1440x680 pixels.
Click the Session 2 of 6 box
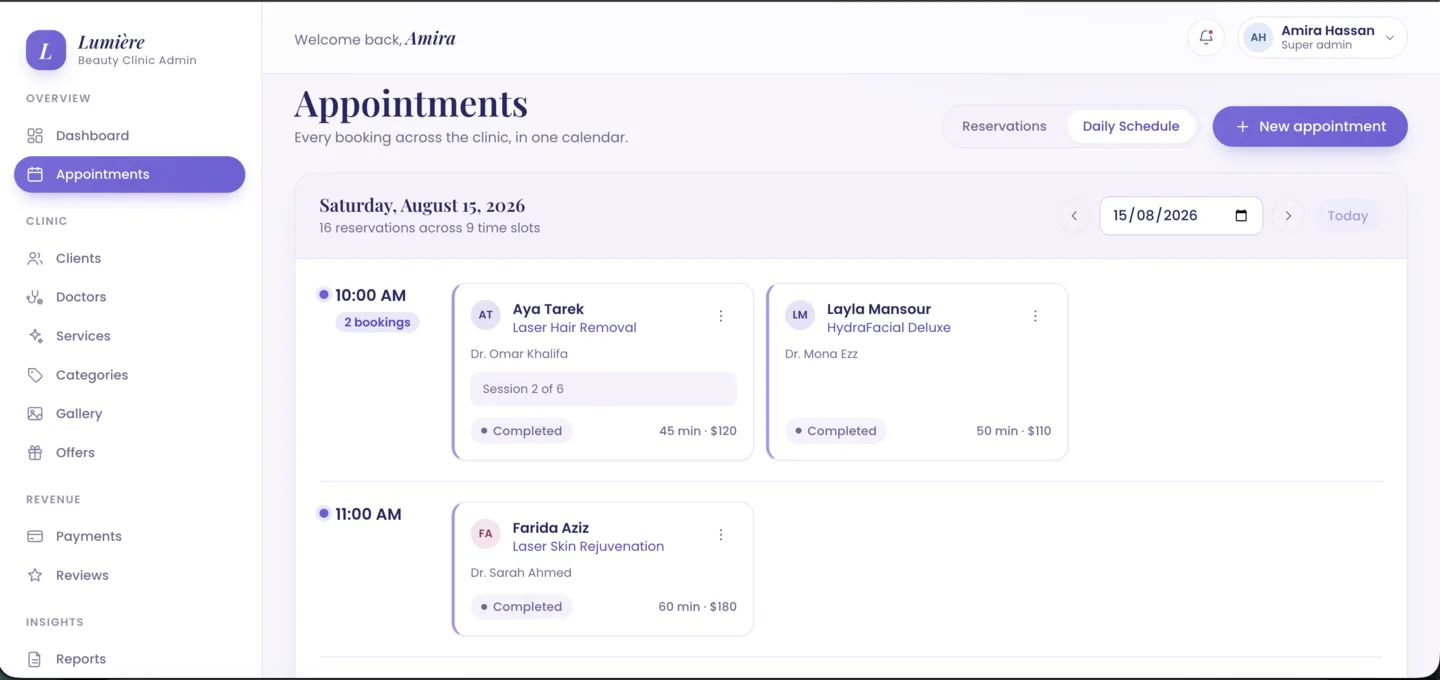click(x=604, y=389)
